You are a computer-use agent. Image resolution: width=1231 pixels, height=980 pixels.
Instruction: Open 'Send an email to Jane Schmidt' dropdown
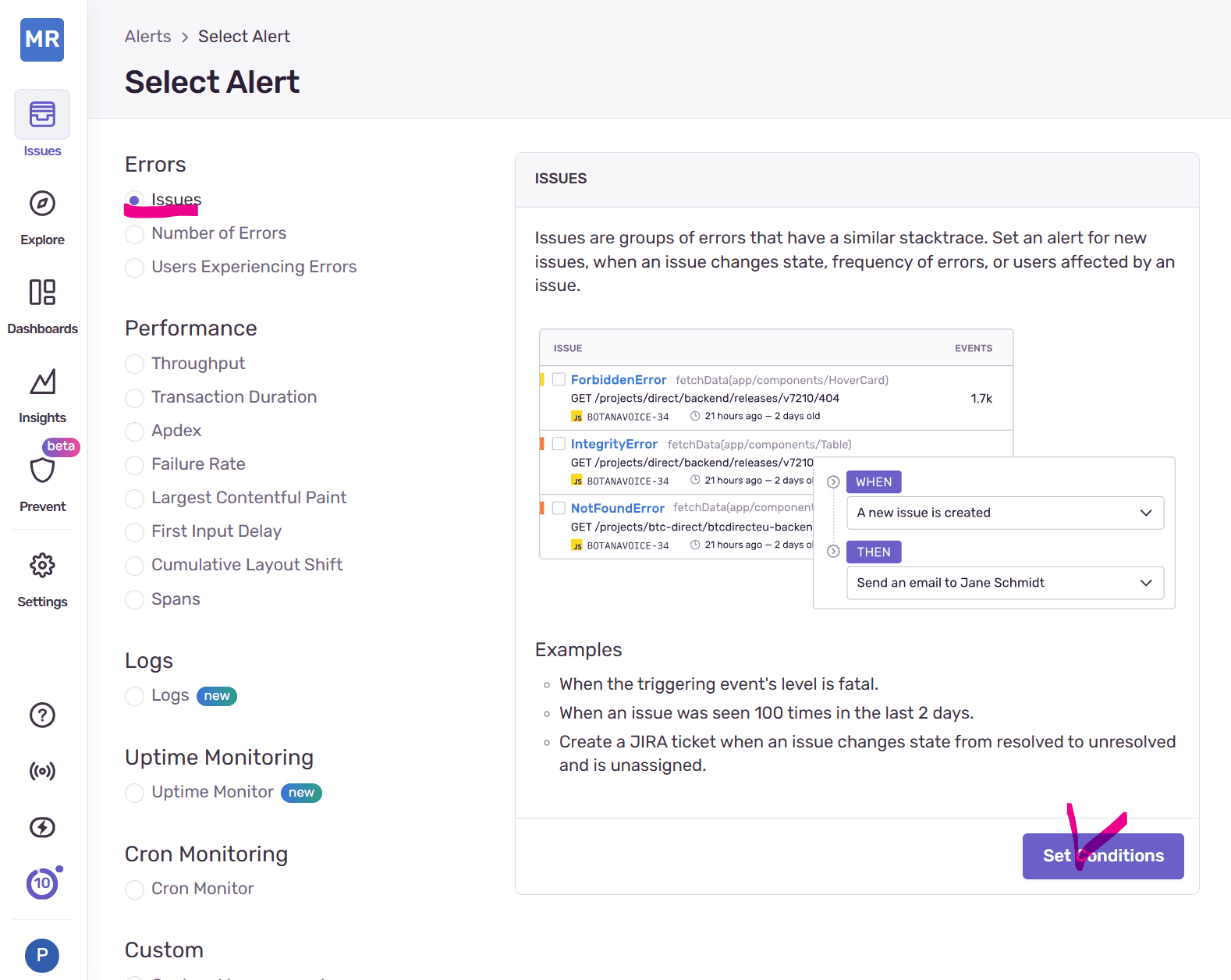coord(1005,583)
